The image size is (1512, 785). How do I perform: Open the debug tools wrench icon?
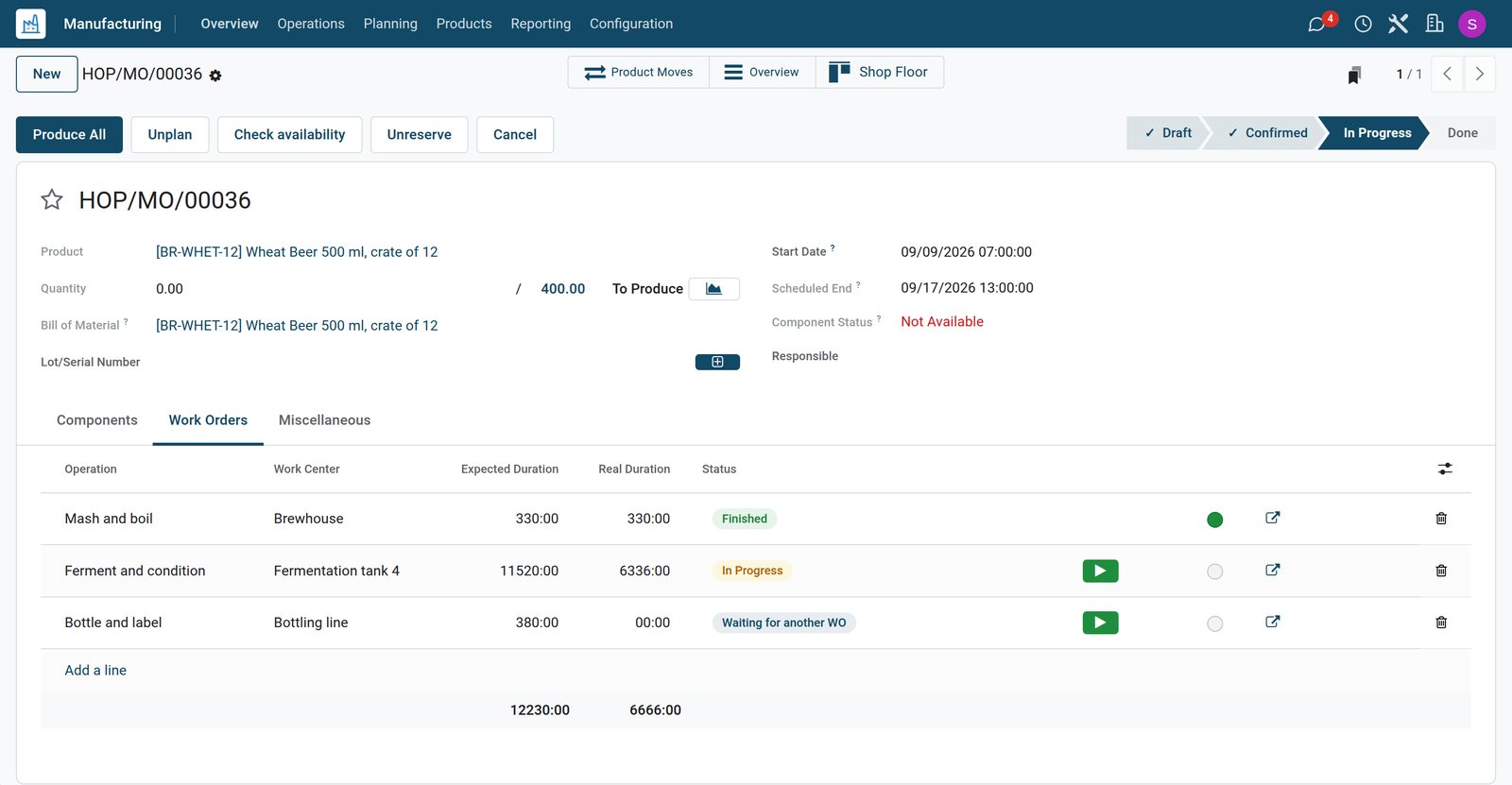coord(1399,24)
